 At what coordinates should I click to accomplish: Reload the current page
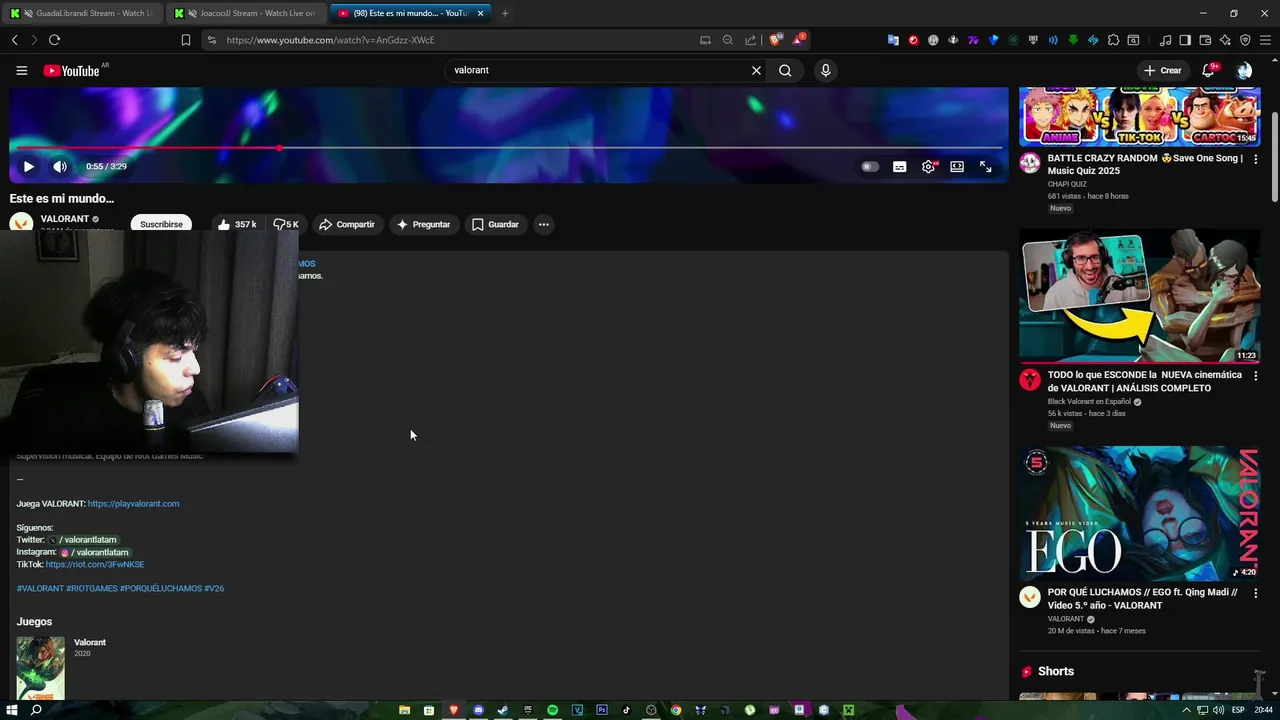point(54,40)
